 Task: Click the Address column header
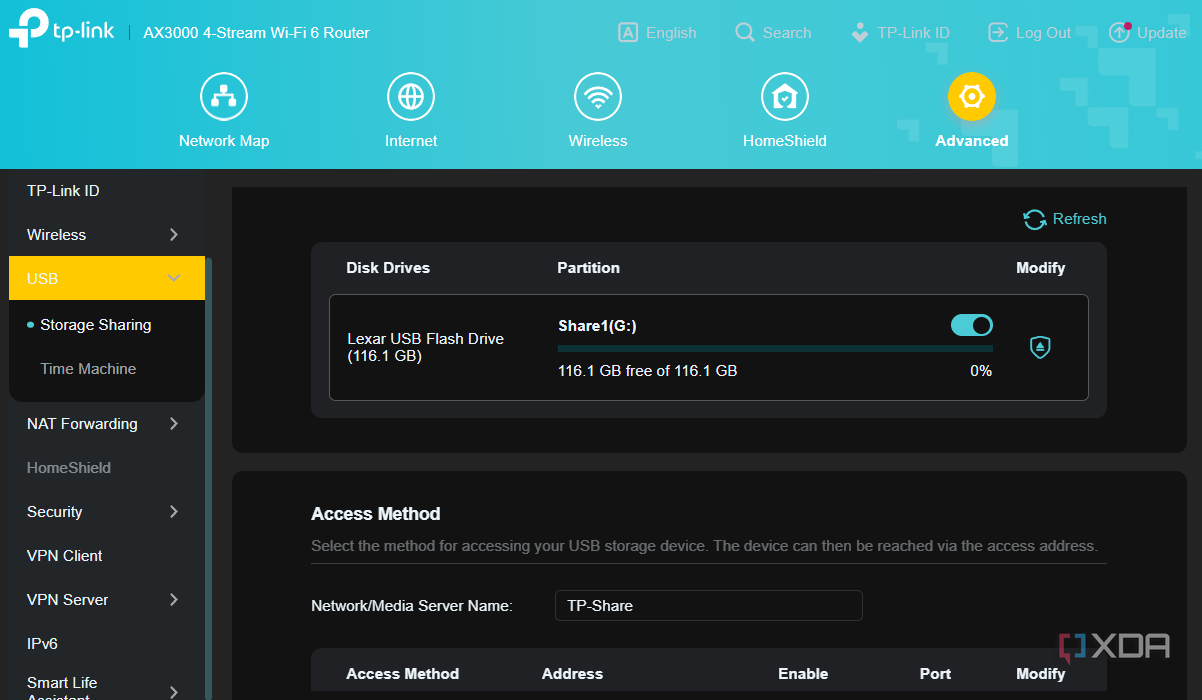pyautogui.click(x=572, y=674)
